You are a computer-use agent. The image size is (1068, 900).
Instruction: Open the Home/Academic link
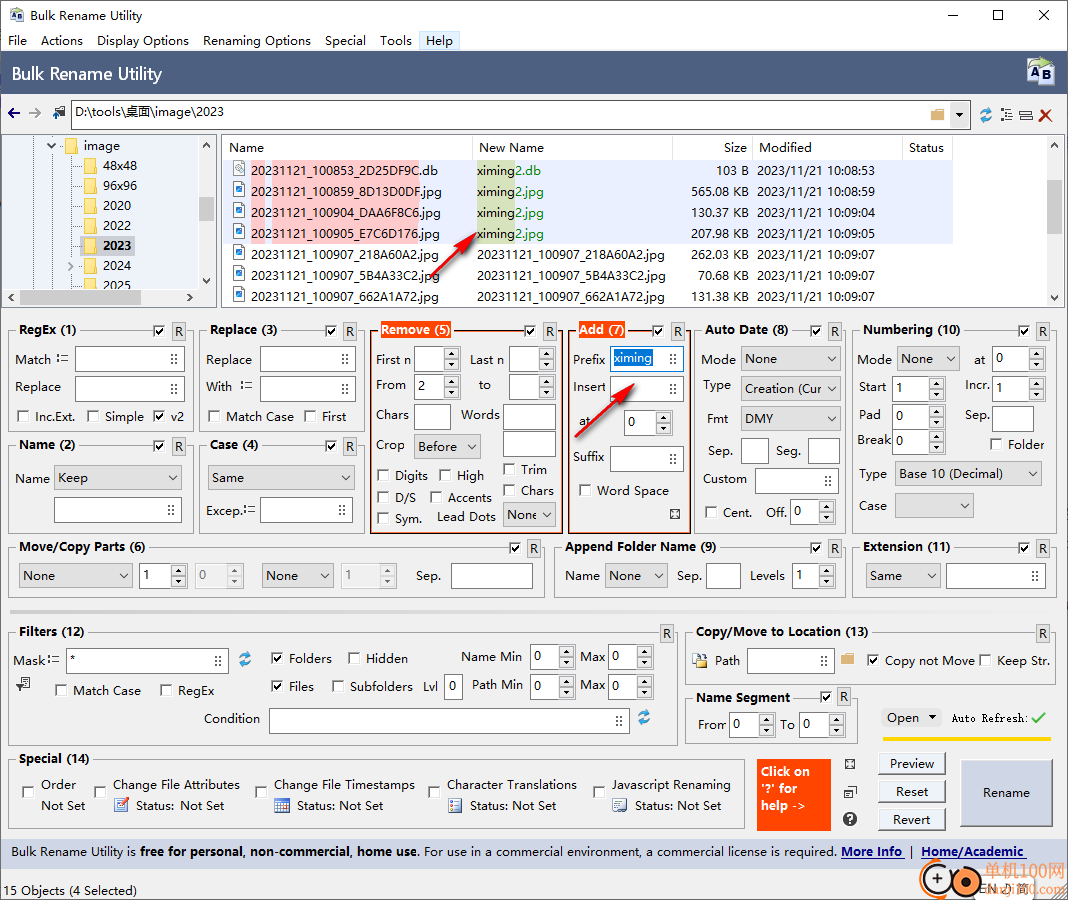click(972, 852)
